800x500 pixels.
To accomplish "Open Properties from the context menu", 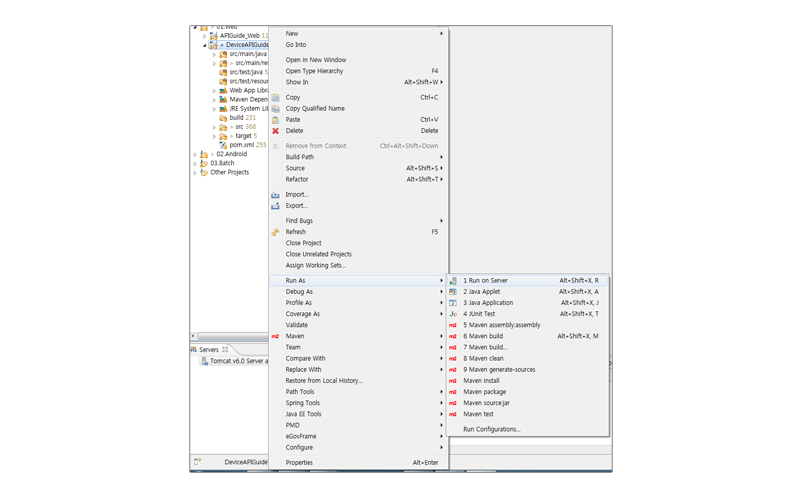I will click(299, 463).
